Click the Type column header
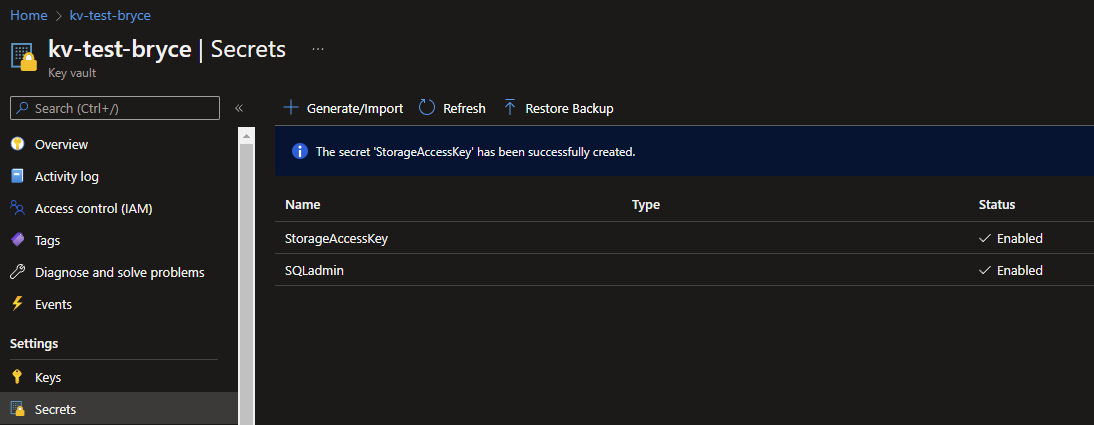1094x425 pixels. point(645,204)
